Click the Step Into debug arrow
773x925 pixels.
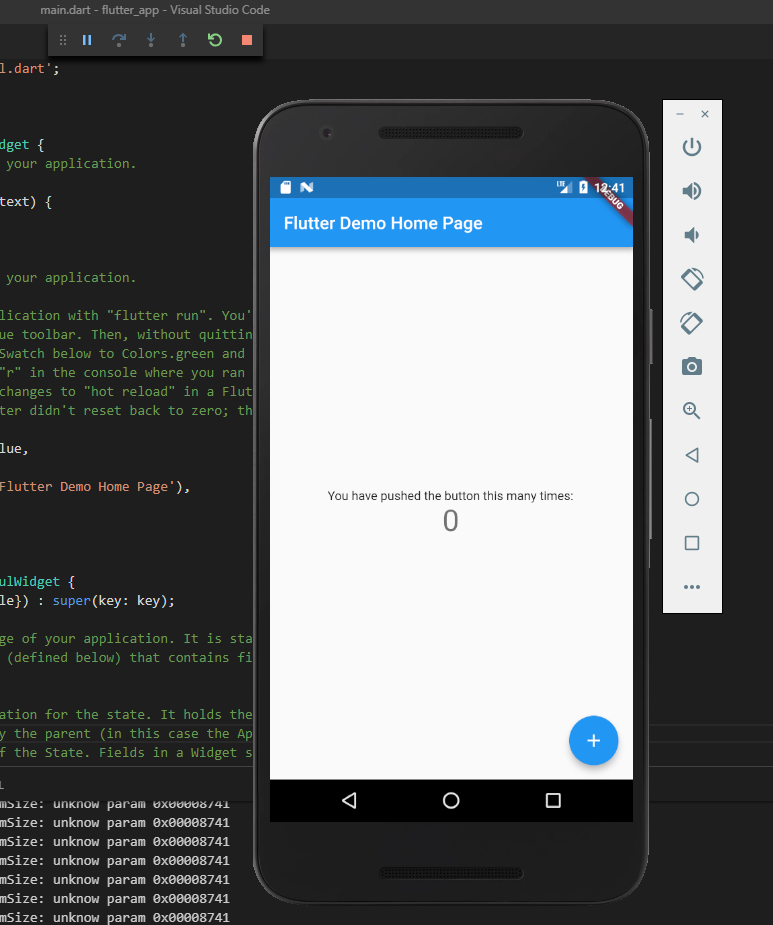151,40
